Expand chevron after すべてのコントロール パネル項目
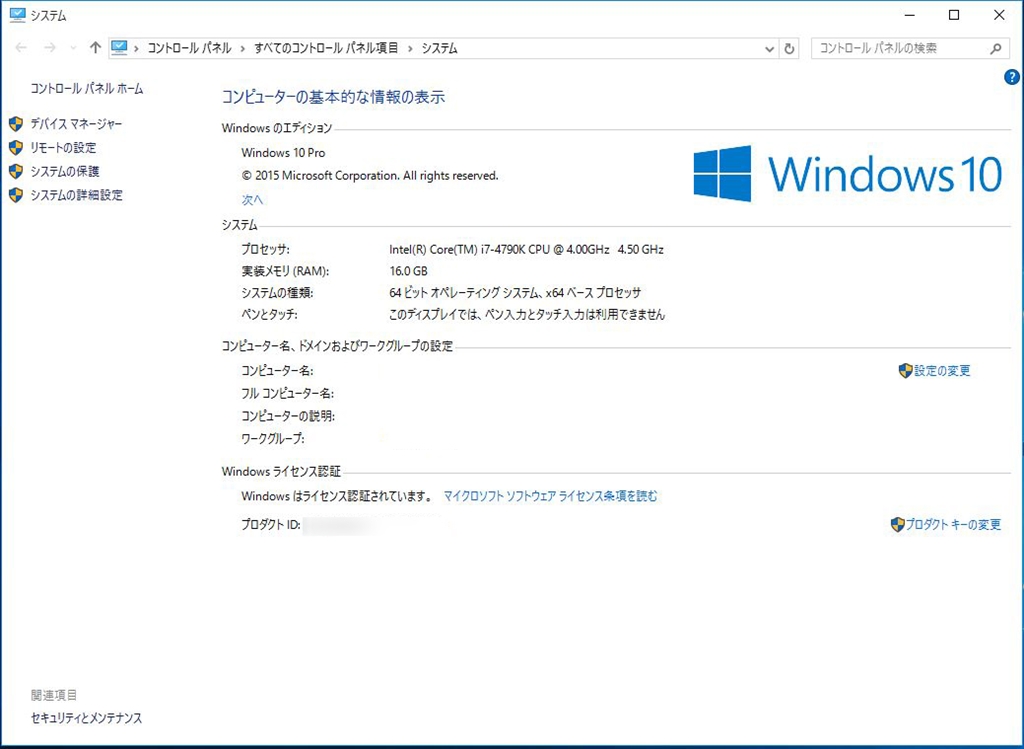 410,48
